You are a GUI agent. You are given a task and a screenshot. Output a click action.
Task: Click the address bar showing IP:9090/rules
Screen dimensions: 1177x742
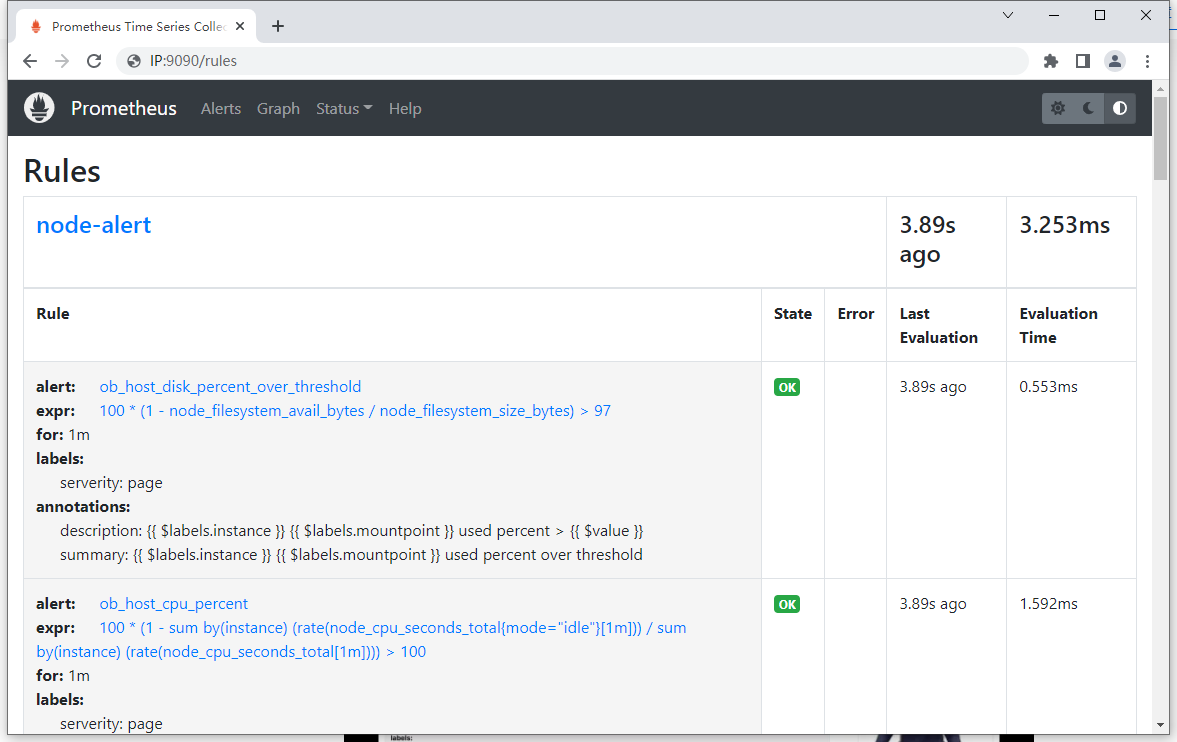tap(572, 61)
